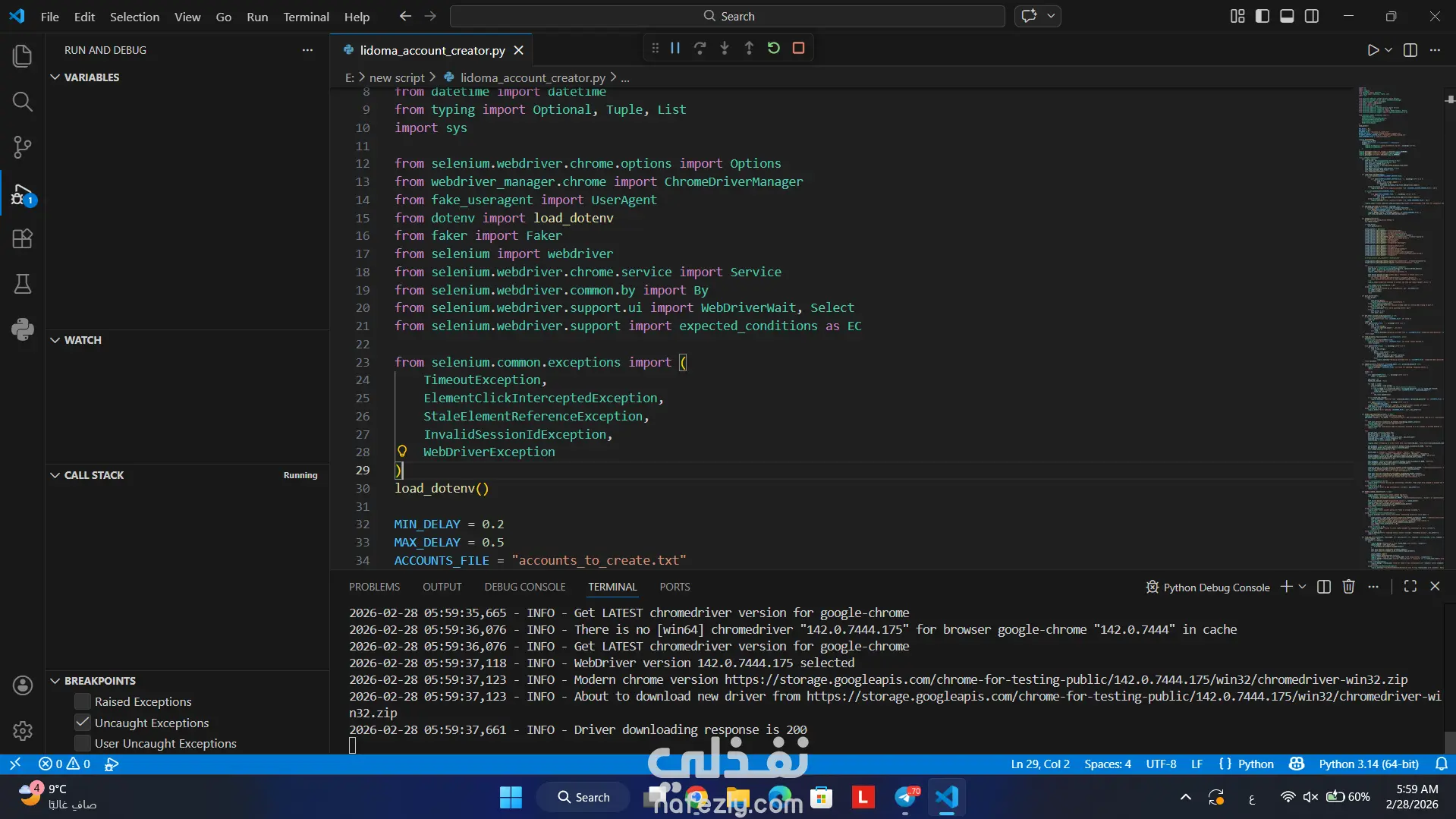Pause the debug session
This screenshot has height=819, width=1456.
tap(675, 48)
